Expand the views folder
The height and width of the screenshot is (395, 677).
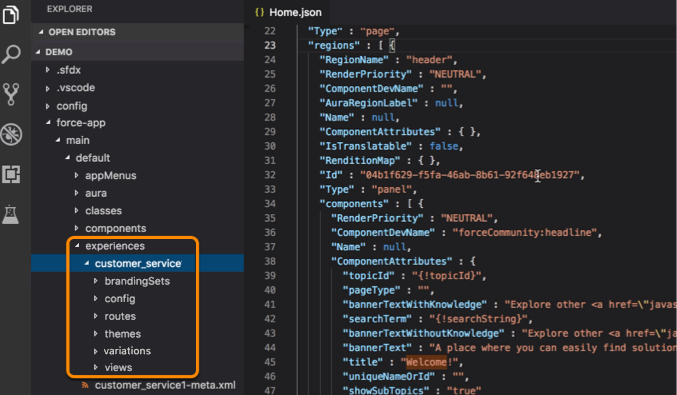(96, 367)
